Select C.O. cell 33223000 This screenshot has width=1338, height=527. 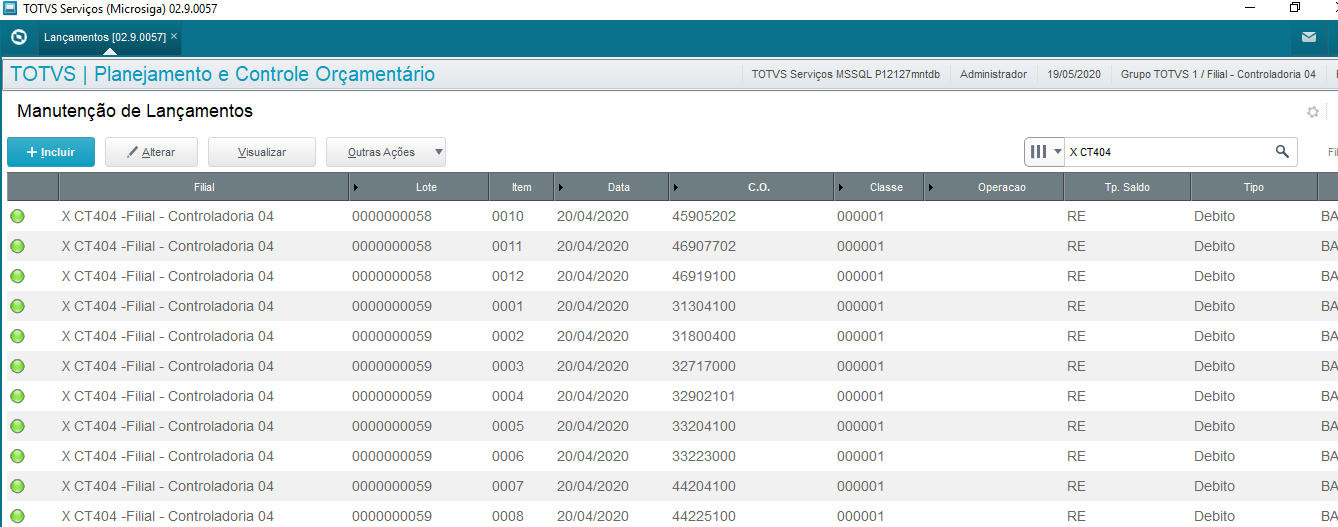click(703, 456)
